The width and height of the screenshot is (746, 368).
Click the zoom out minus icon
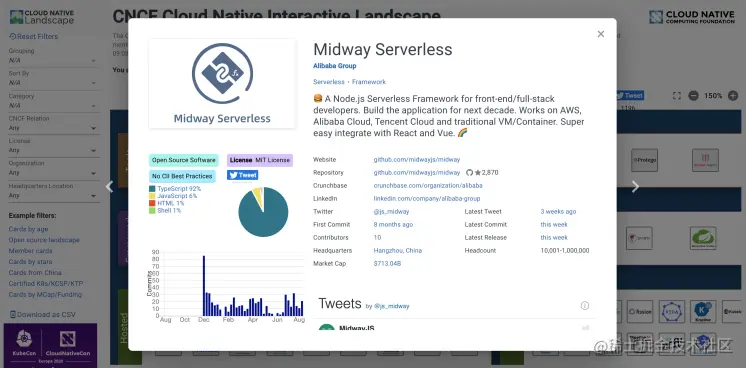tap(693, 96)
